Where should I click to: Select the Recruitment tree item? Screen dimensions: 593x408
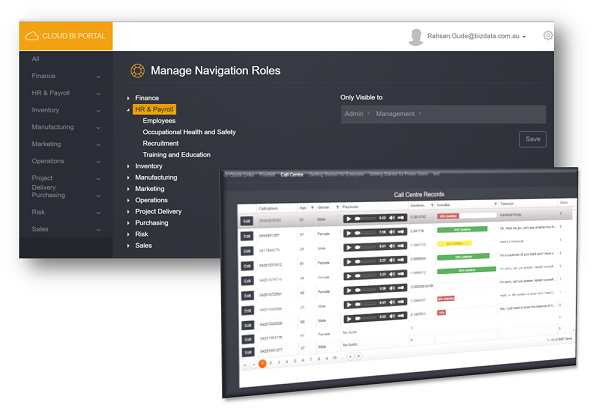point(160,143)
